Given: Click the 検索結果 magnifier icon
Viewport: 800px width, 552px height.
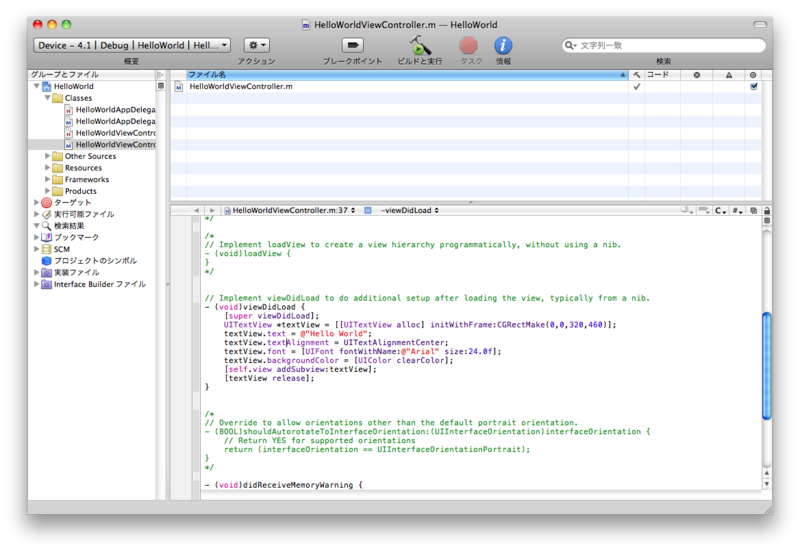Looking at the screenshot, I should pyautogui.click(x=46, y=226).
